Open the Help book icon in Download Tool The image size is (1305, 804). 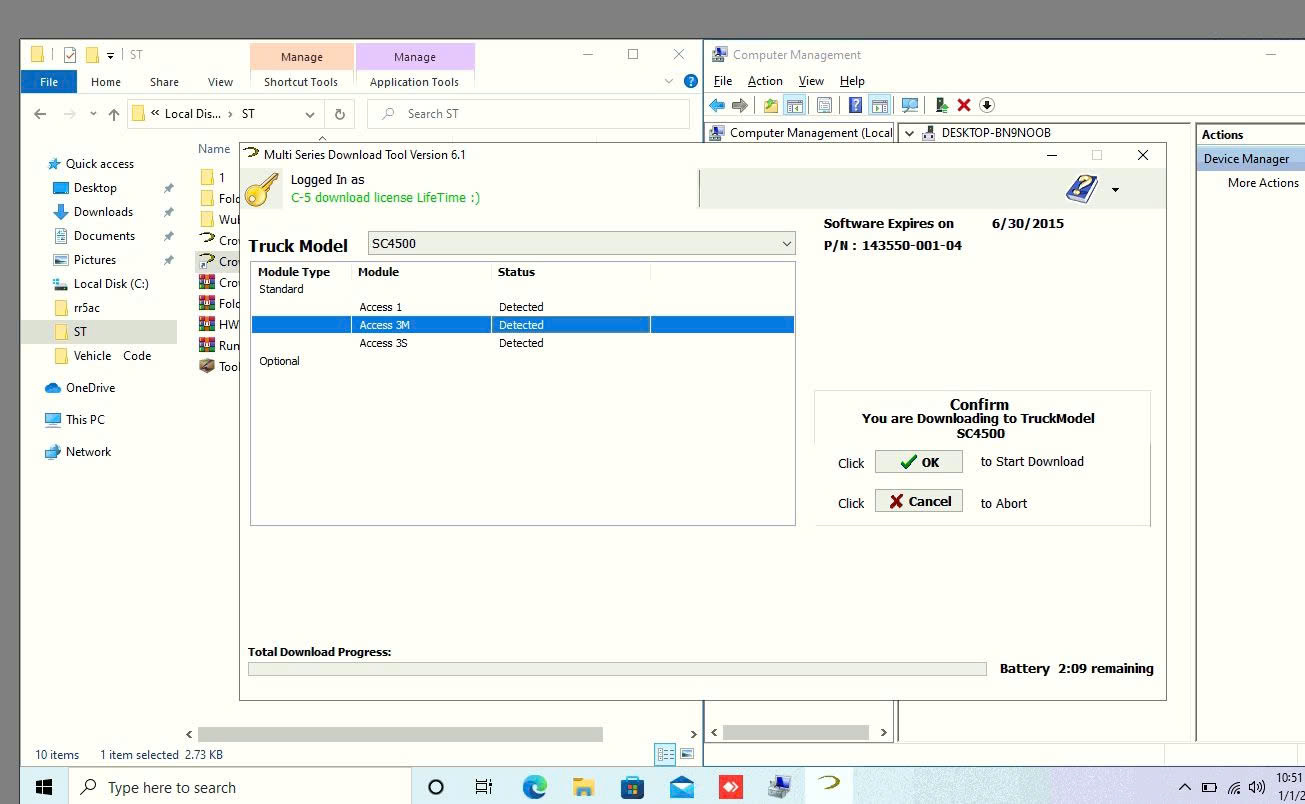1080,188
